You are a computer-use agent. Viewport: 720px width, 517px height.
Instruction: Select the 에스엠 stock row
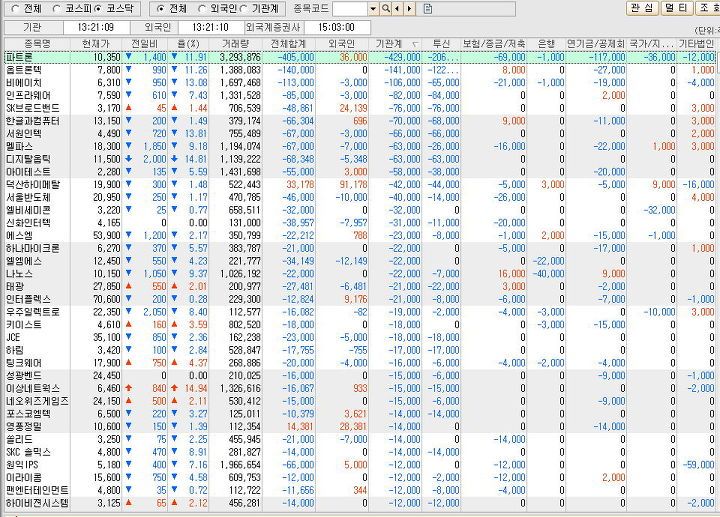(360, 236)
